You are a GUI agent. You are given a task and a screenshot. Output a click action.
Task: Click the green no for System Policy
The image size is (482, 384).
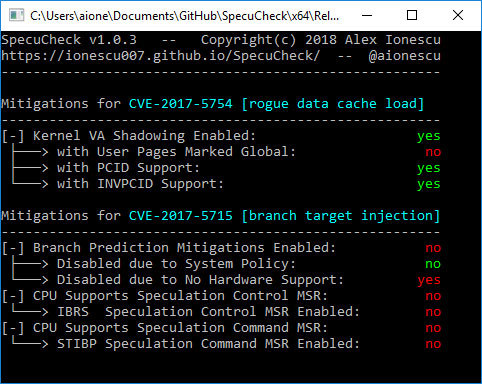433,264
